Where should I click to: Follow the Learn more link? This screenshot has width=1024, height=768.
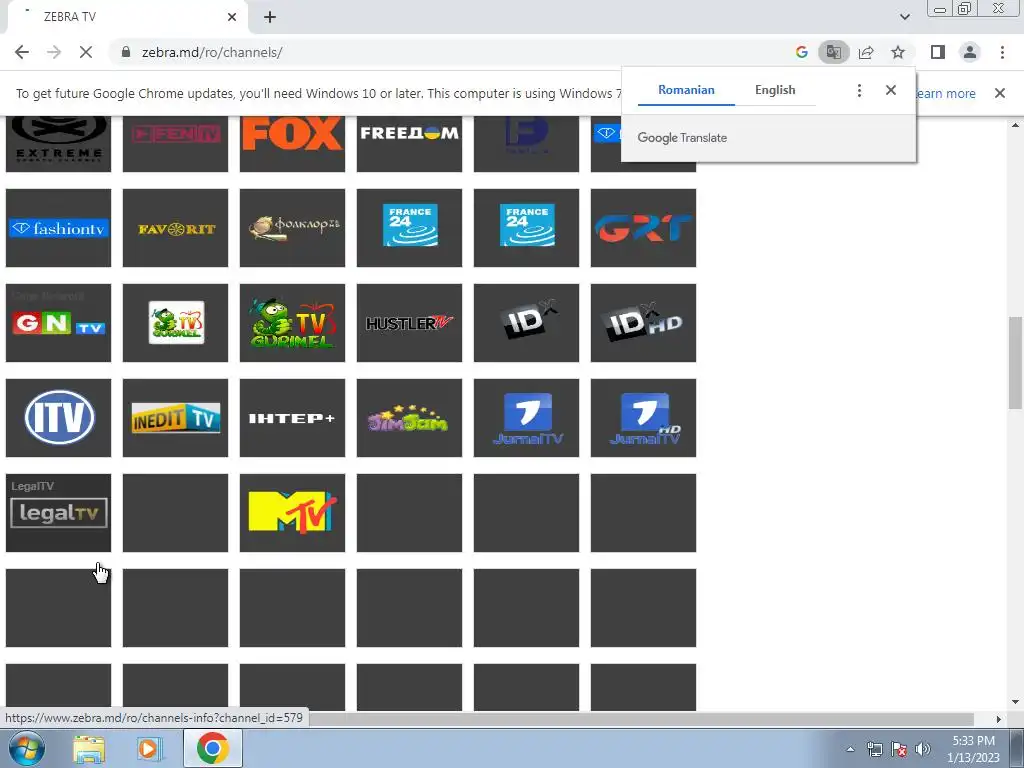(x=946, y=93)
